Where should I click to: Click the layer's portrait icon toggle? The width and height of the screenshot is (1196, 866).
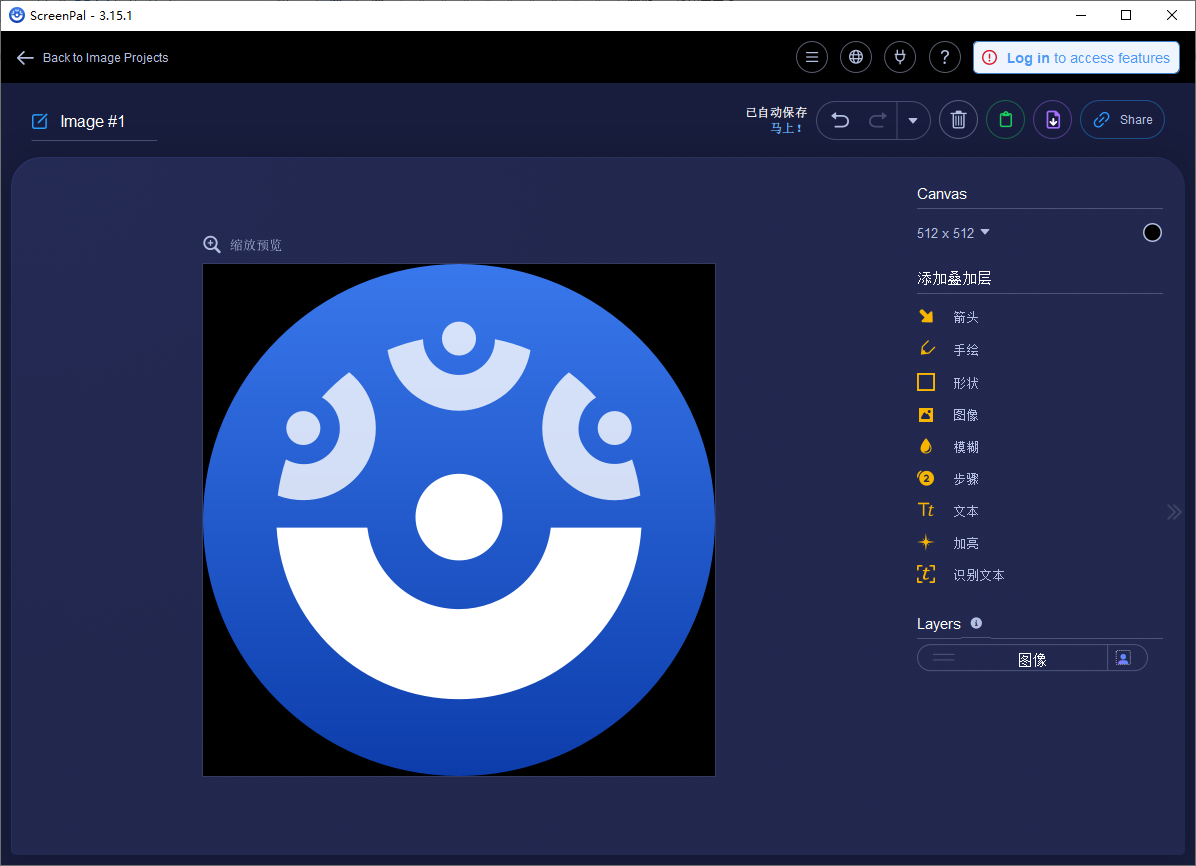coord(1124,658)
